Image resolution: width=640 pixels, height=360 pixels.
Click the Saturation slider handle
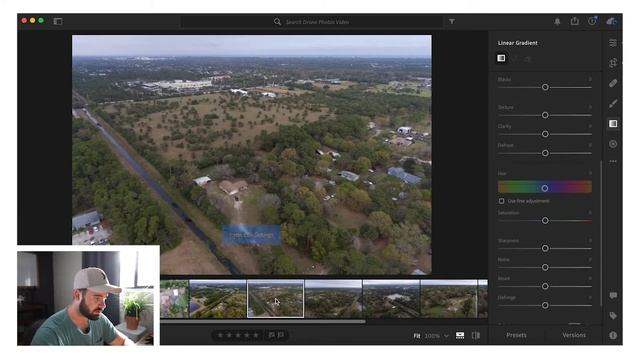[x=545, y=220]
